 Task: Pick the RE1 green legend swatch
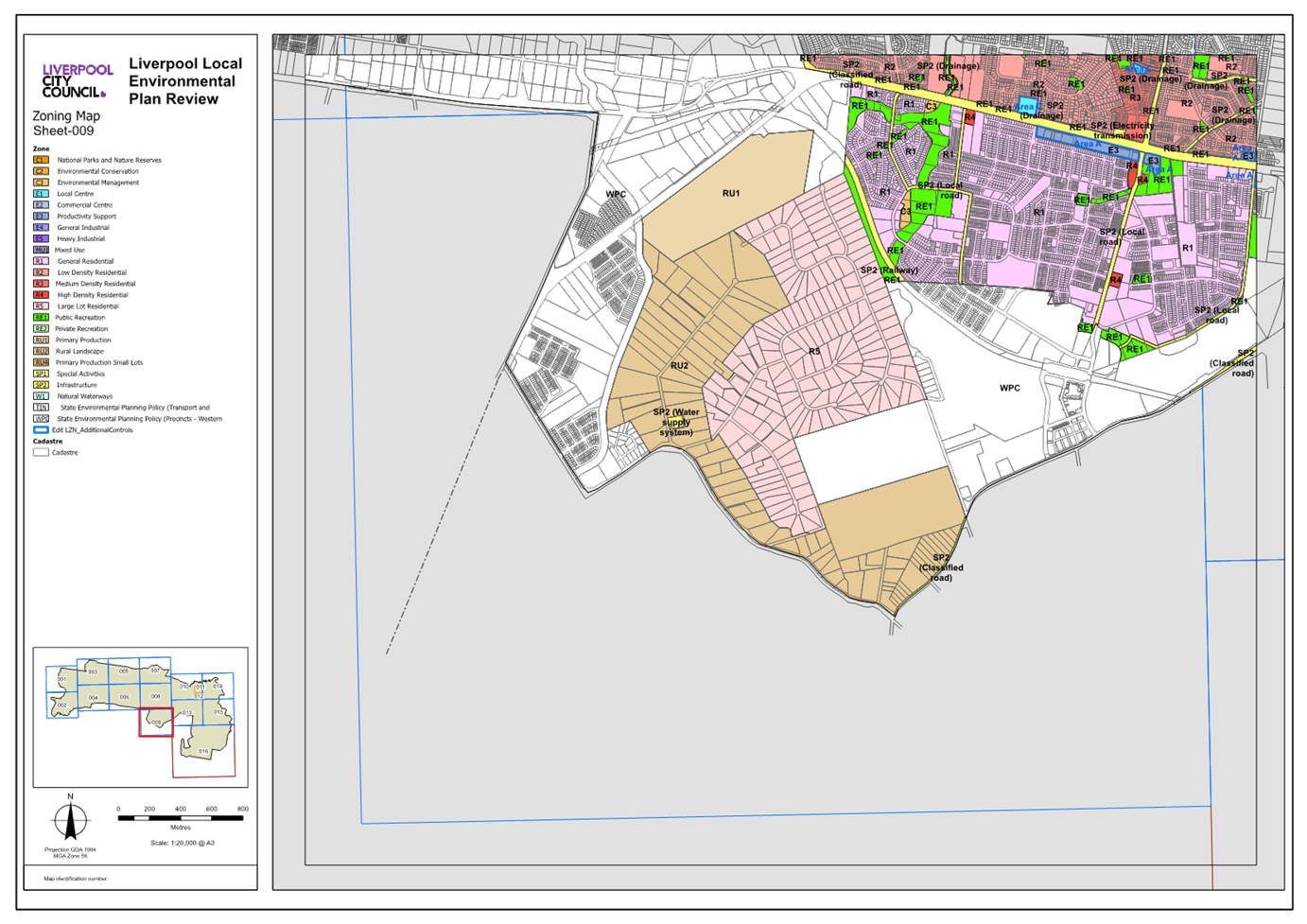tap(41, 318)
